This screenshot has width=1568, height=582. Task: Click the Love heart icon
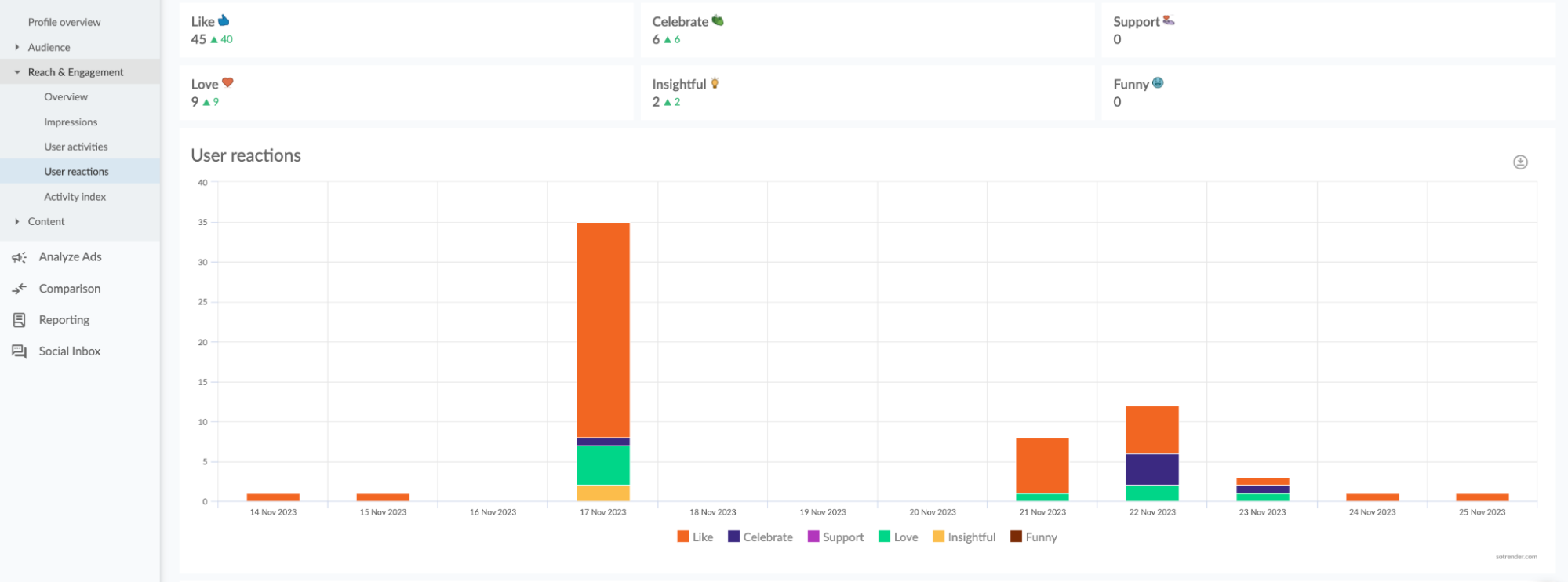coord(227,83)
